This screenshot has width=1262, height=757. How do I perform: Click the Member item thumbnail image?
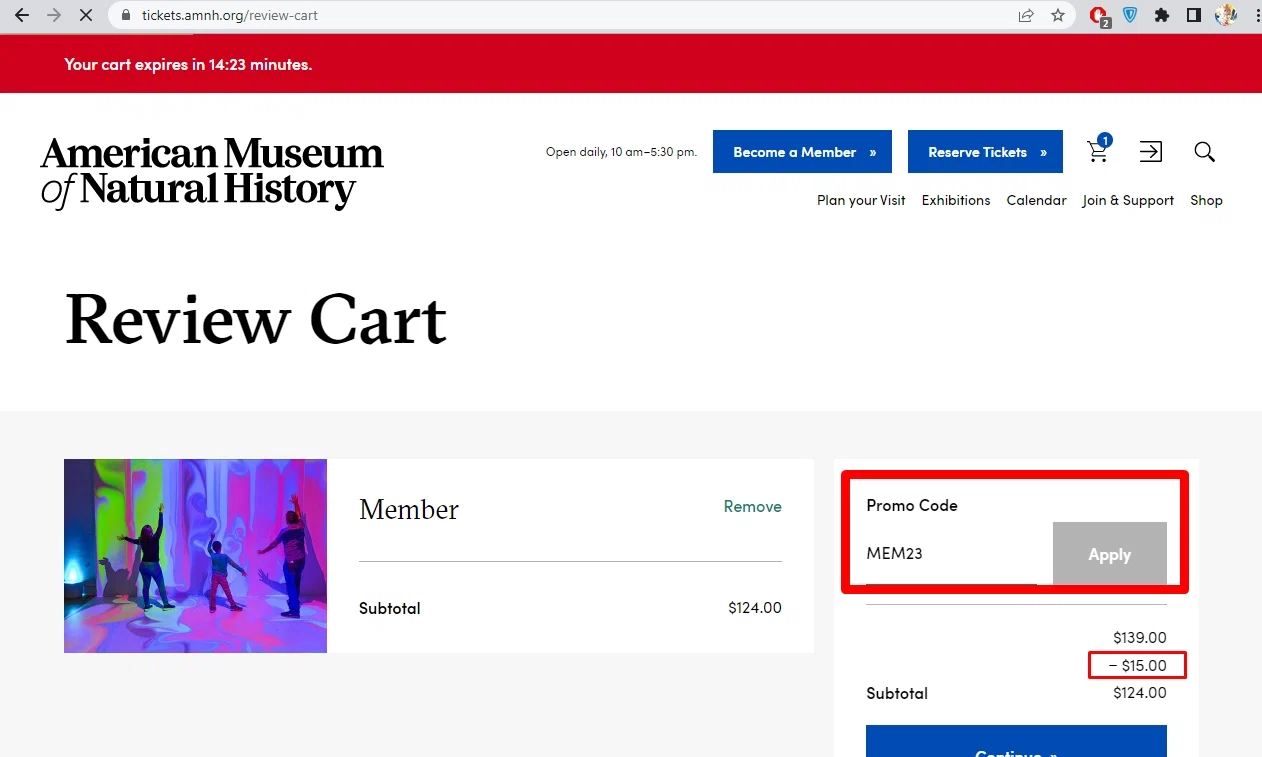coord(195,556)
